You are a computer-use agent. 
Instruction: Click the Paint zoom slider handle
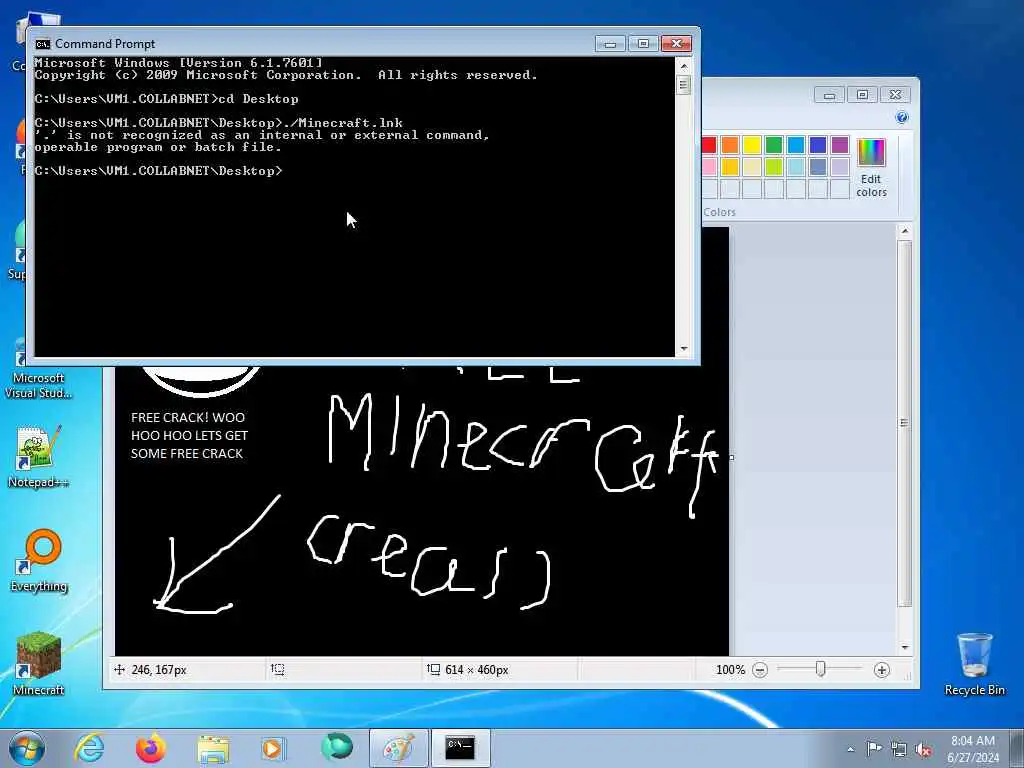[821, 669]
